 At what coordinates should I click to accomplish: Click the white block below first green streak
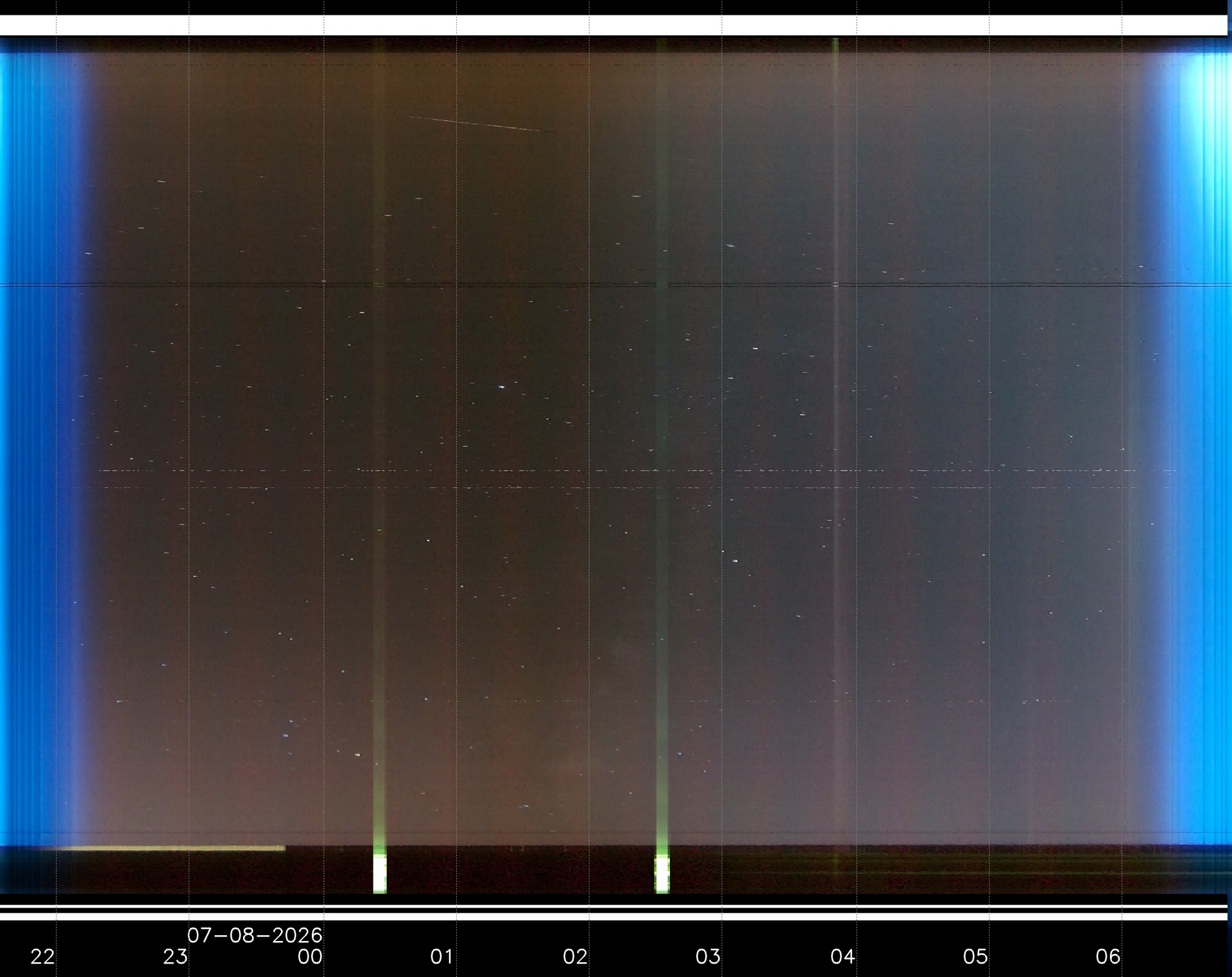point(380,874)
